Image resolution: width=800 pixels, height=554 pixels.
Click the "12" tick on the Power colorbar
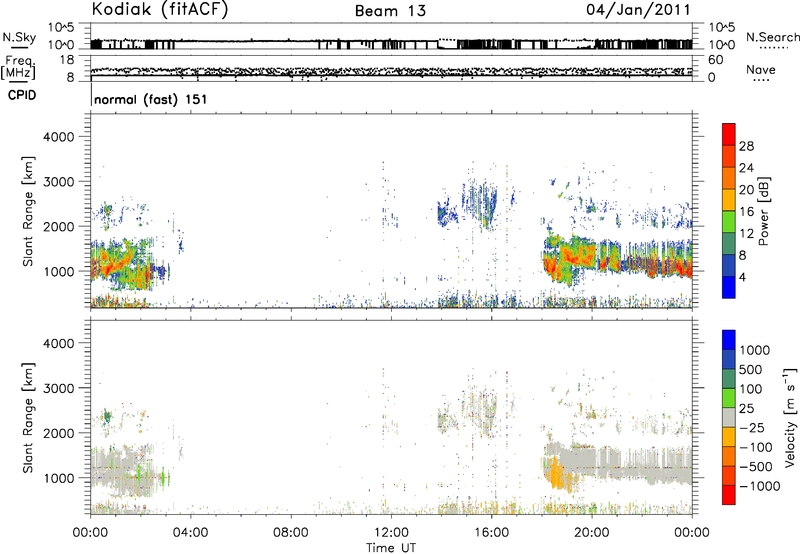(746, 234)
